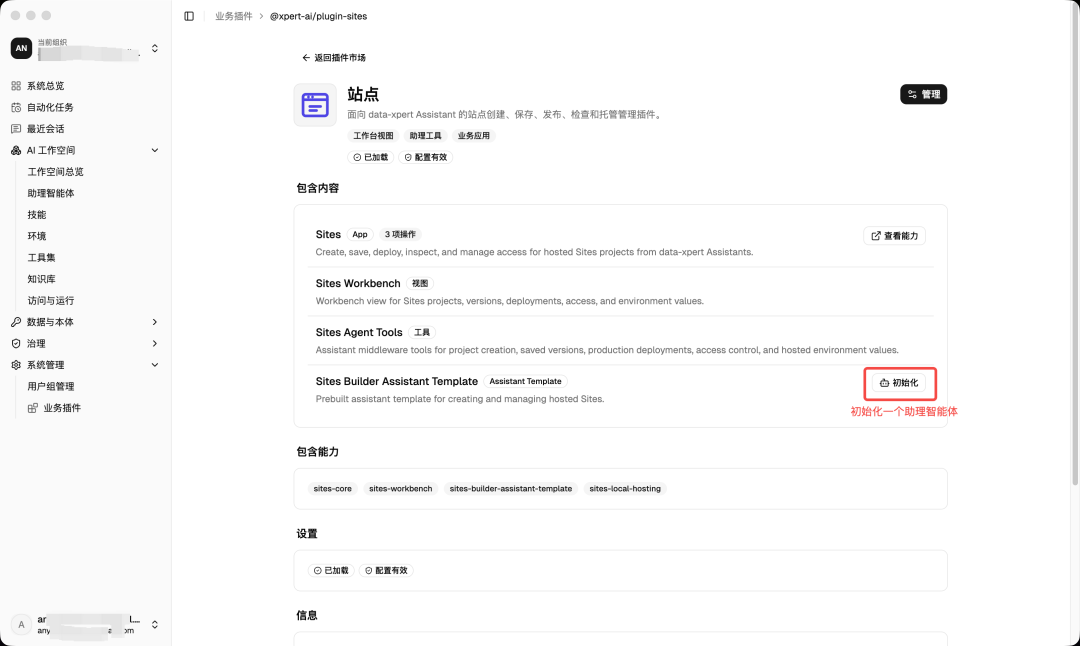This screenshot has width=1080, height=646.
Task: Go to 工作空间总览
Action: click(55, 171)
